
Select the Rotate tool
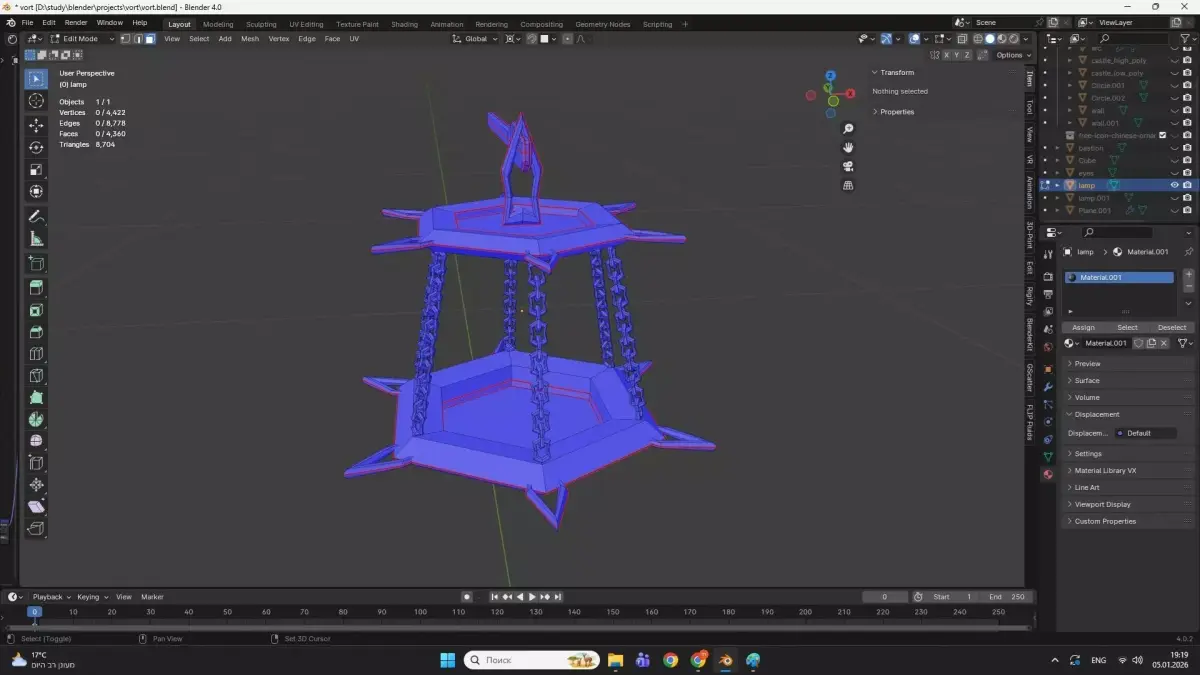(x=36, y=147)
